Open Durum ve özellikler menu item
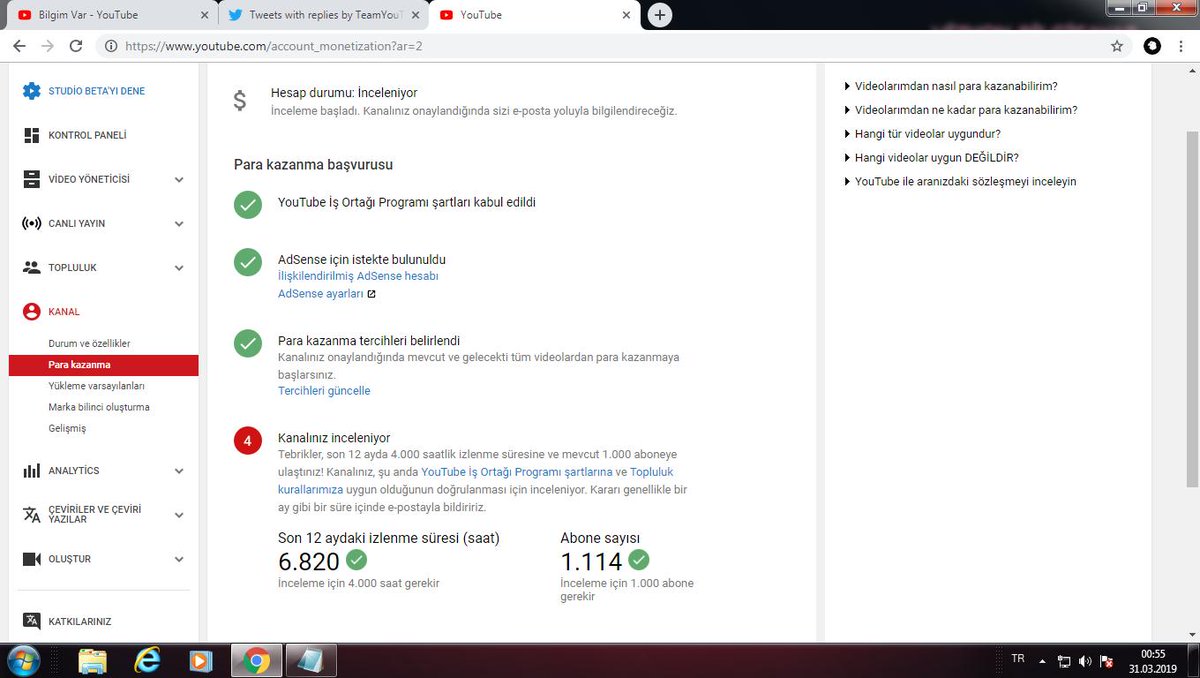The image size is (1200, 678). (89, 343)
